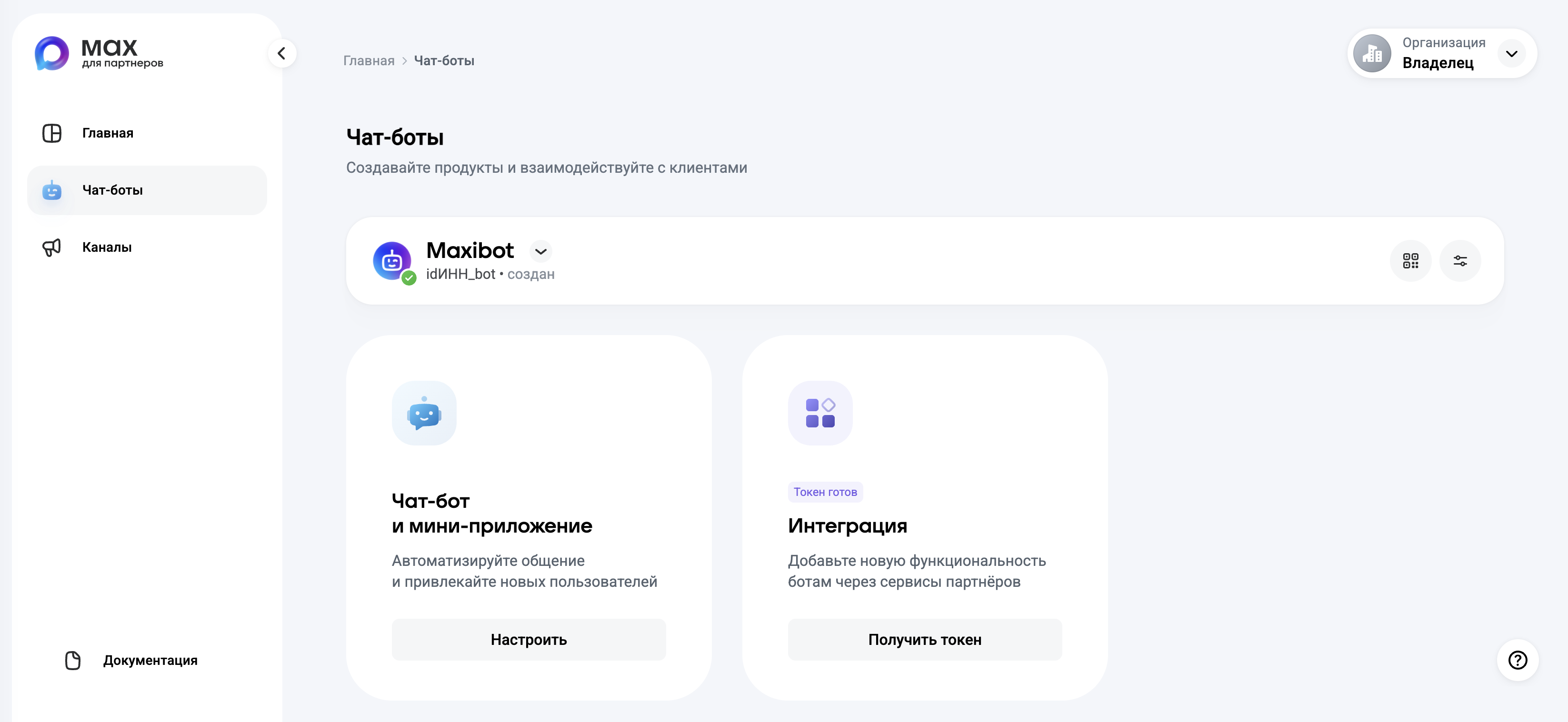Expand the Организация Владелец dropdown
The image size is (1568, 722).
point(1511,53)
